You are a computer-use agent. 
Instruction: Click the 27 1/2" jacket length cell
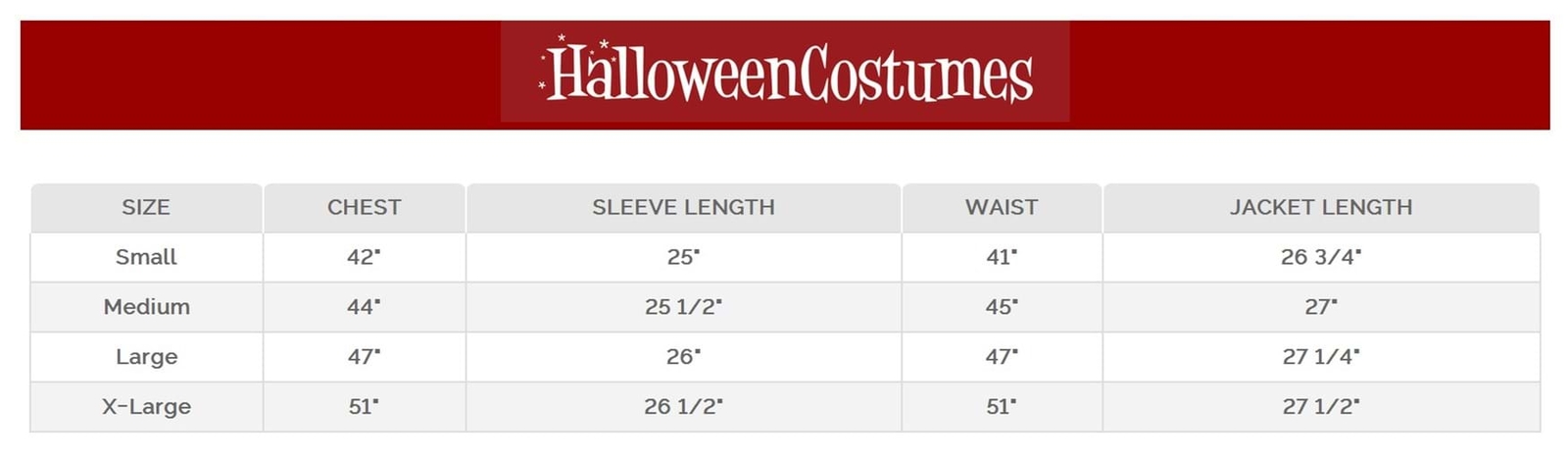[1321, 406]
